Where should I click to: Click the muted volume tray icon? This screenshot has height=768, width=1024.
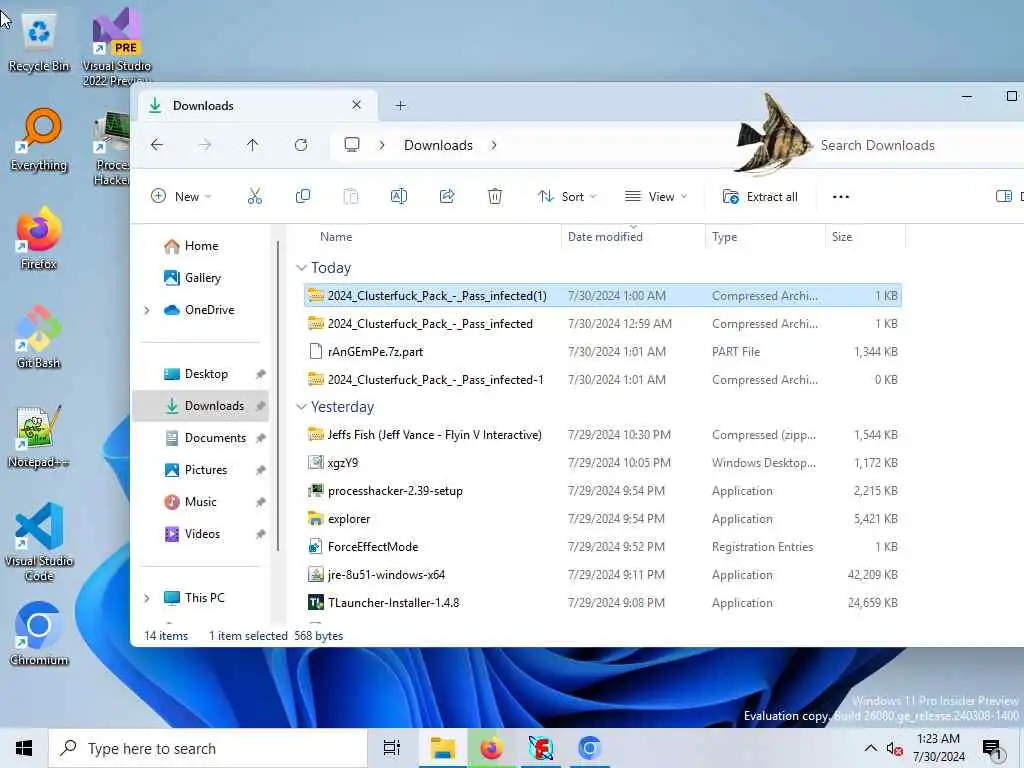coord(894,749)
